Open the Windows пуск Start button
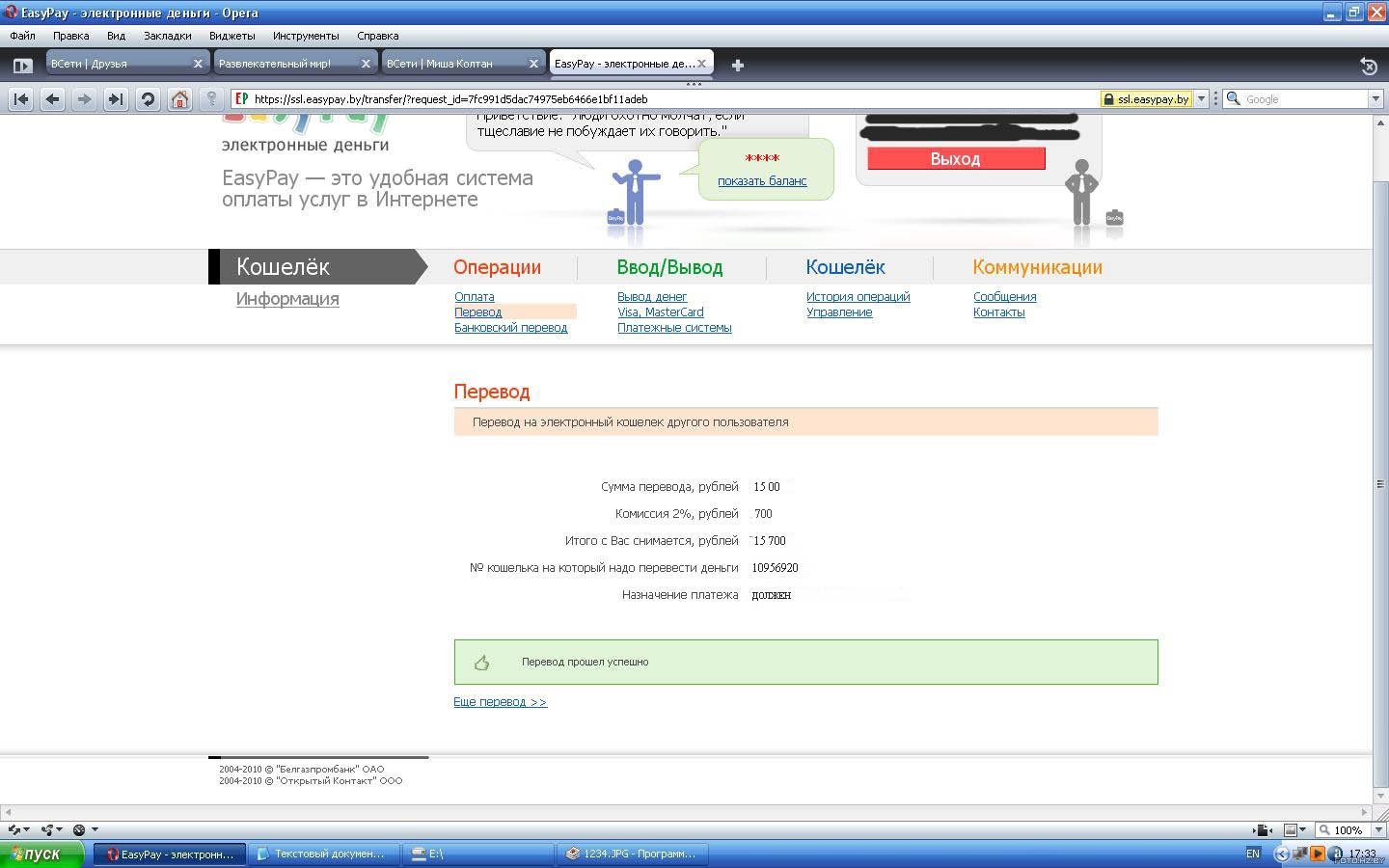 [x=41, y=854]
